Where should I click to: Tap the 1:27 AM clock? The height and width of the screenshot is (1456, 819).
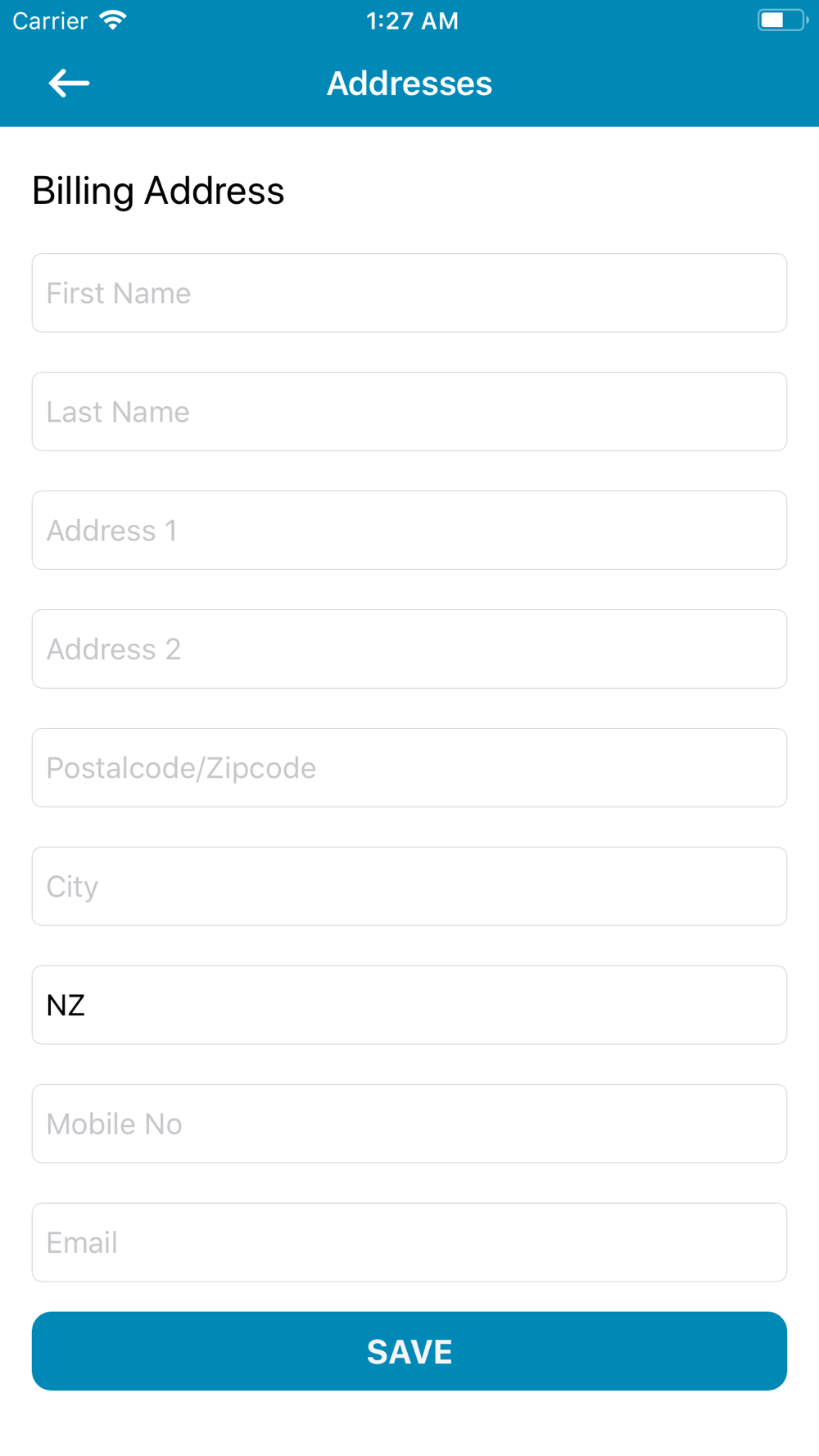coord(412,20)
